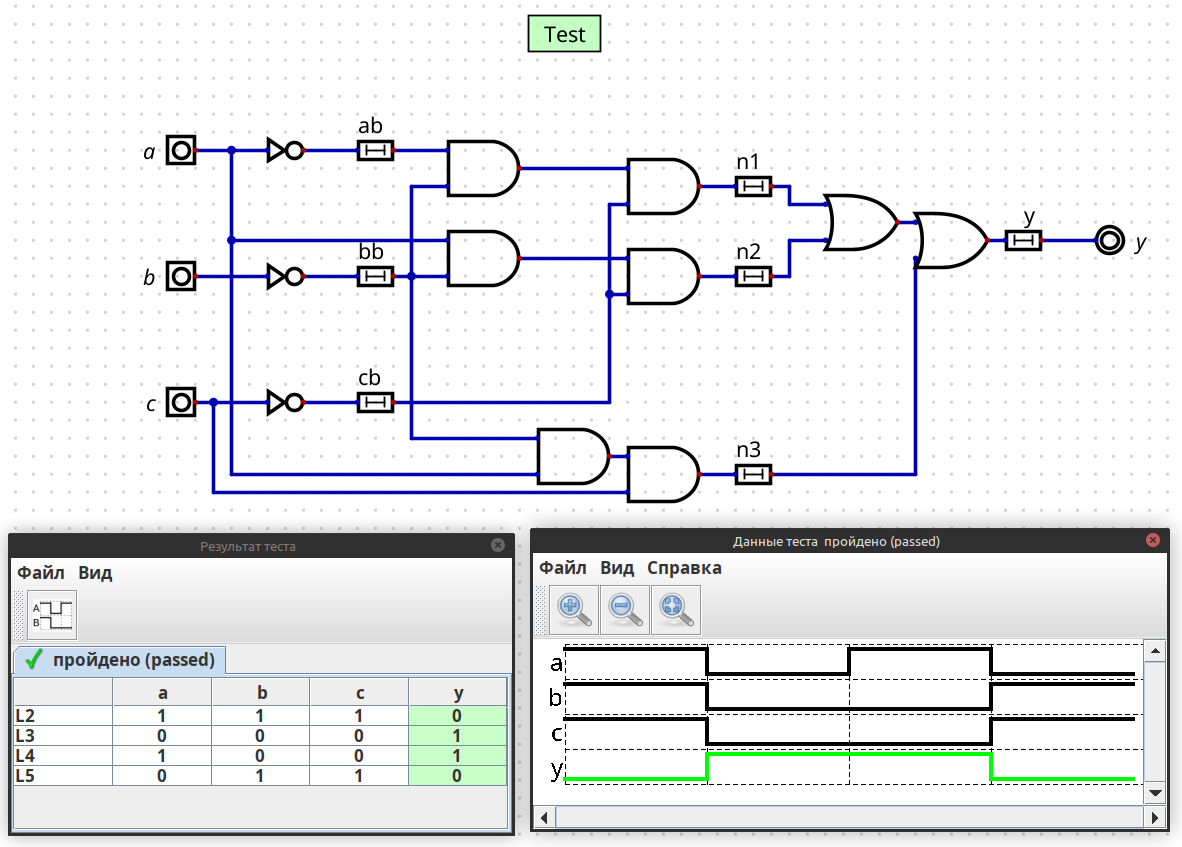Viewport: 1182px width, 847px height.
Task: Click column header a in results table
Action: (x=162, y=693)
